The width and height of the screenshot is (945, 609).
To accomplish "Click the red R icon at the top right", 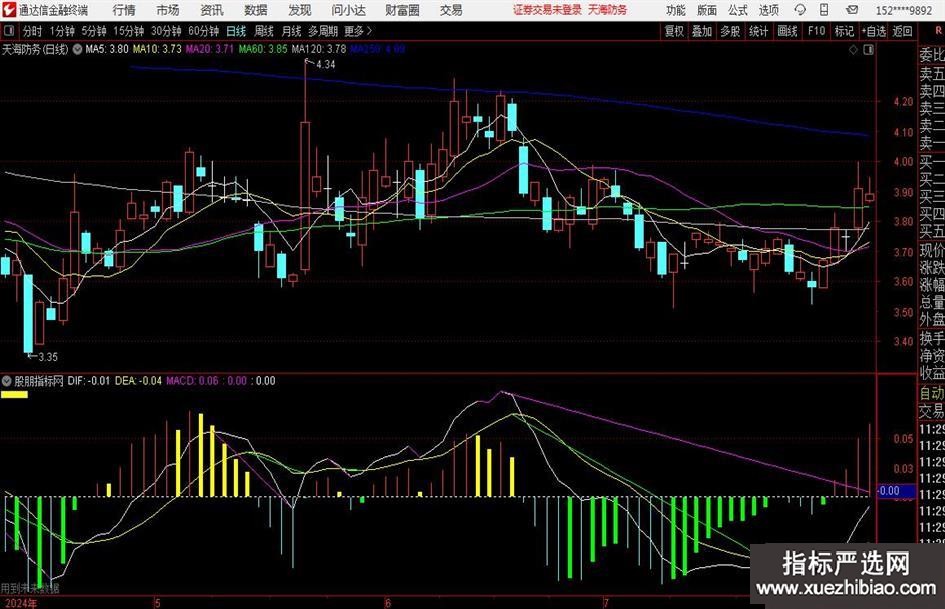I will pyautogui.click(x=938, y=31).
